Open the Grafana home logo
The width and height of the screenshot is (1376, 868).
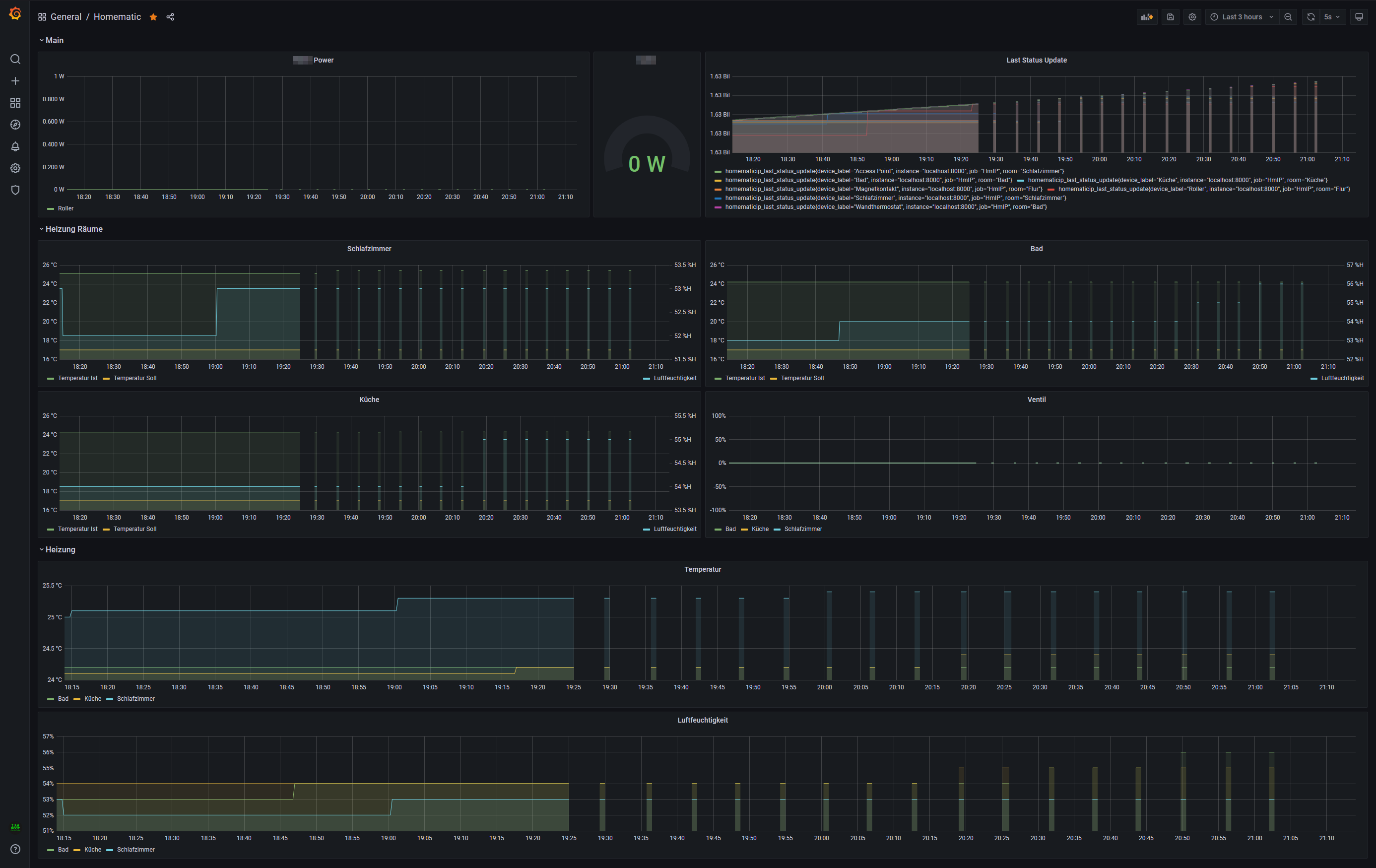[15, 14]
